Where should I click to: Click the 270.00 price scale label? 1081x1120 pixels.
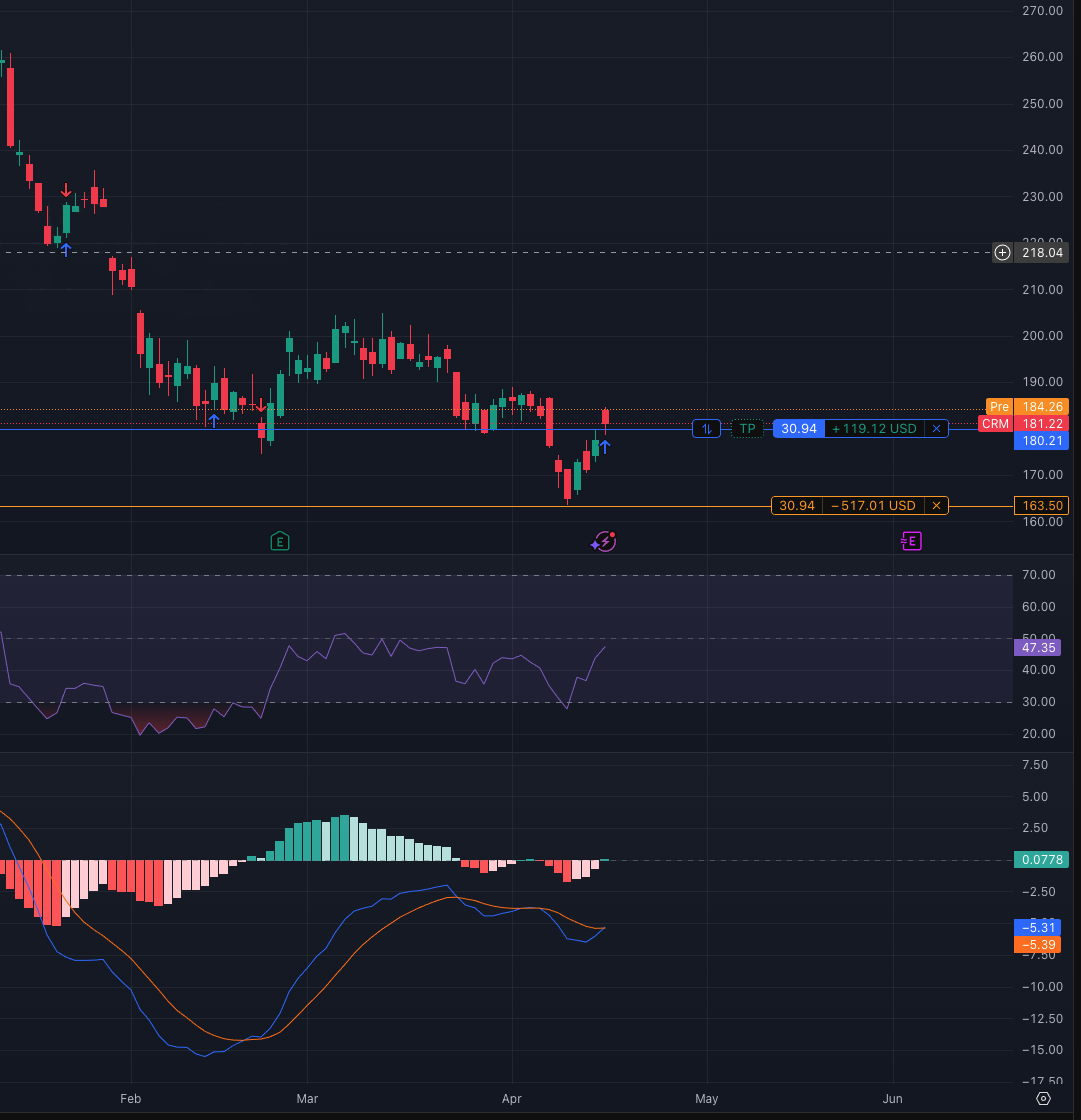[1042, 11]
